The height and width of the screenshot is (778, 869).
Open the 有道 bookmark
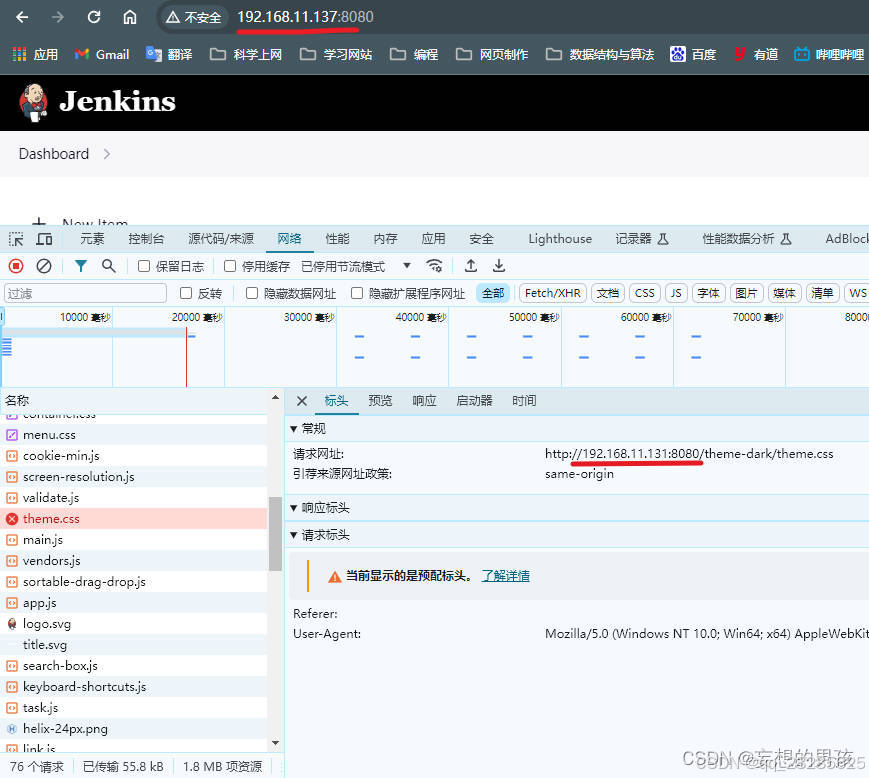pyautogui.click(x=756, y=54)
